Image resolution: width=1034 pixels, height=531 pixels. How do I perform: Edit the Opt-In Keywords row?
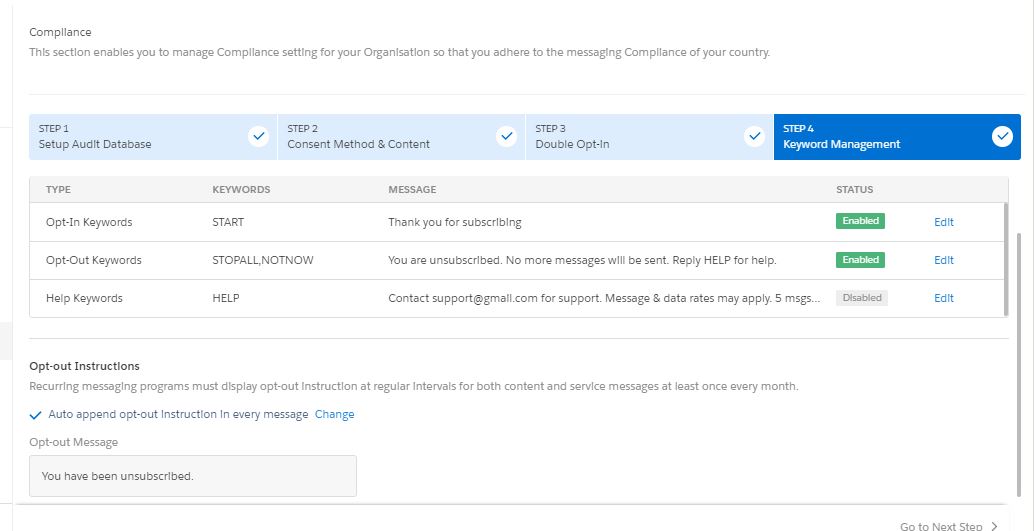point(944,222)
